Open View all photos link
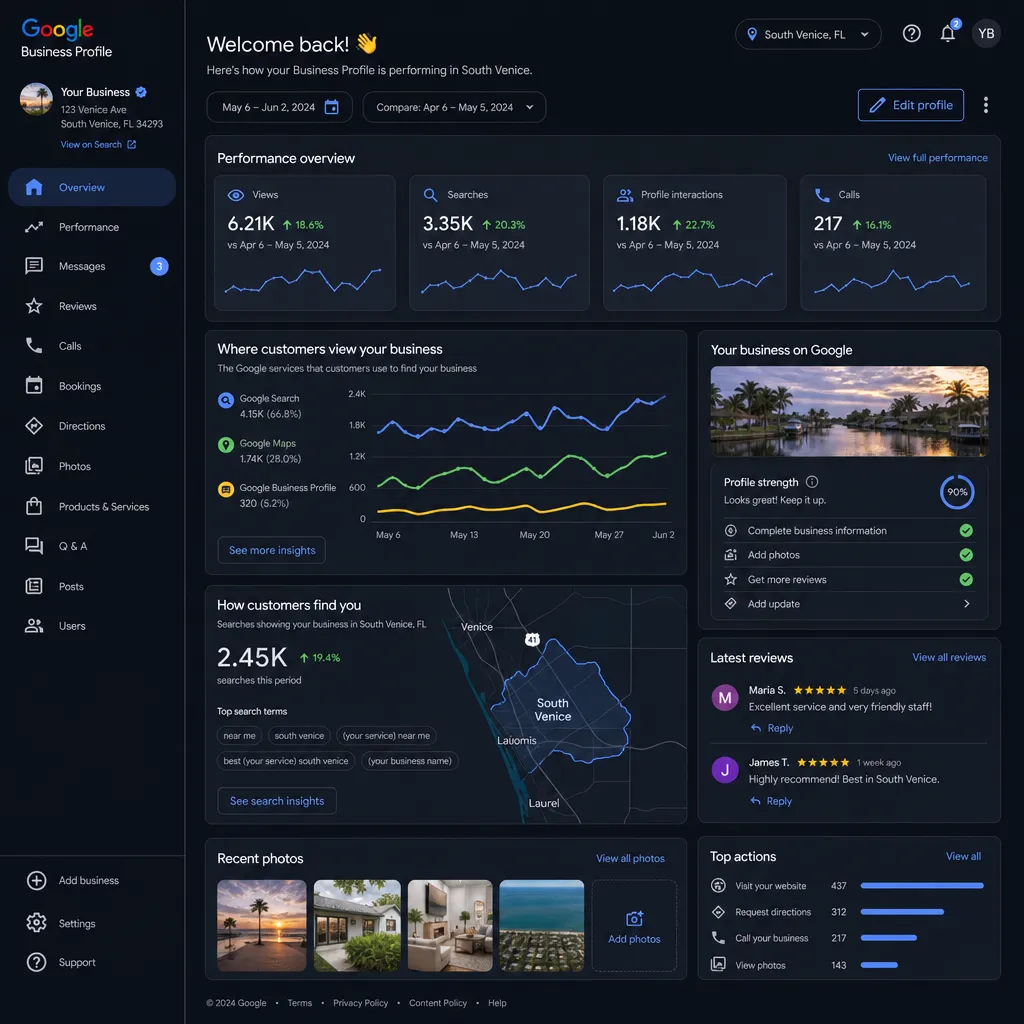 [x=630, y=858]
